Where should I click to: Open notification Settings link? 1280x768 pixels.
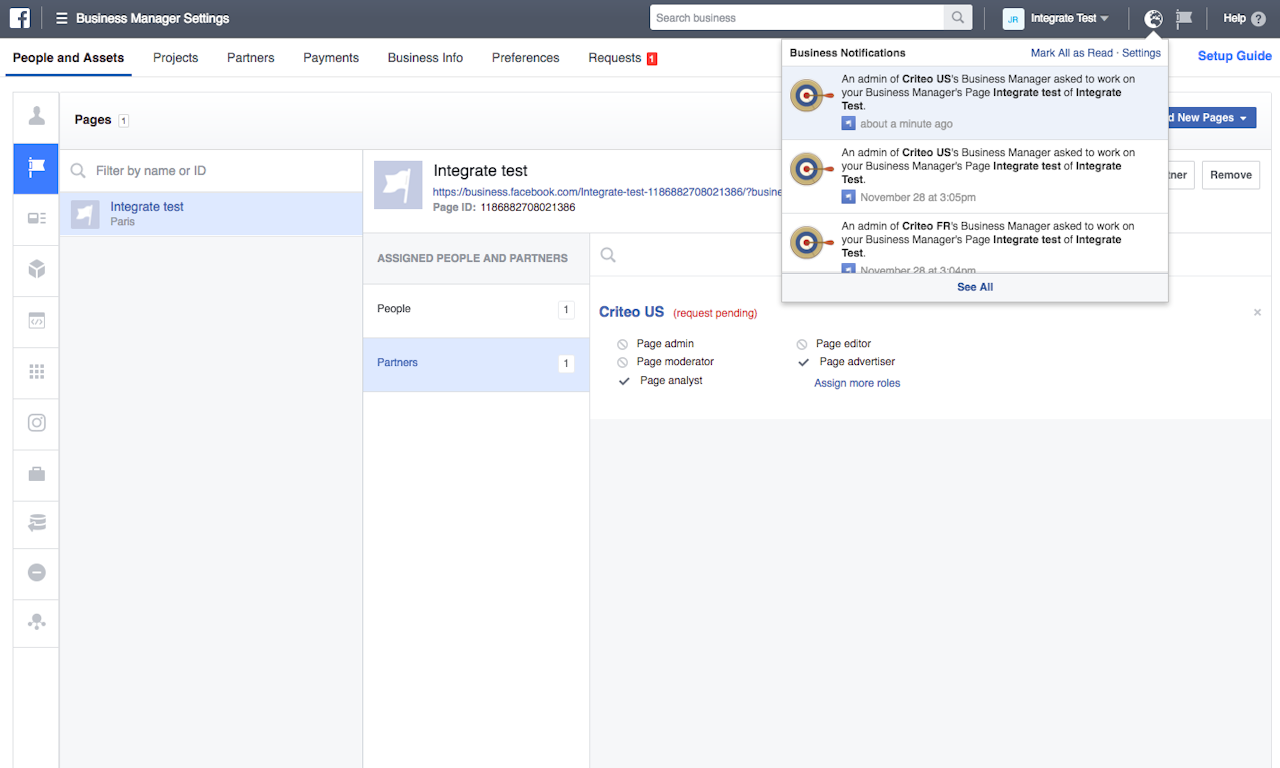click(x=1141, y=53)
